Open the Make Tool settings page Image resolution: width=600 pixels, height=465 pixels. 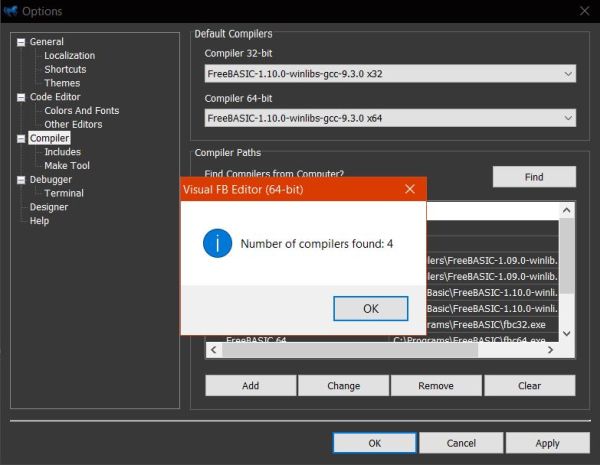pyautogui.click(x=67, y=166)
